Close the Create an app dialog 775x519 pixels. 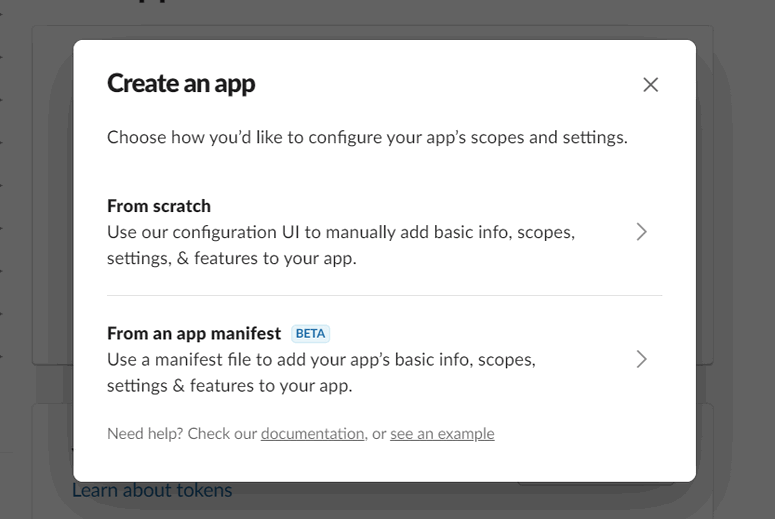[650, 85]
